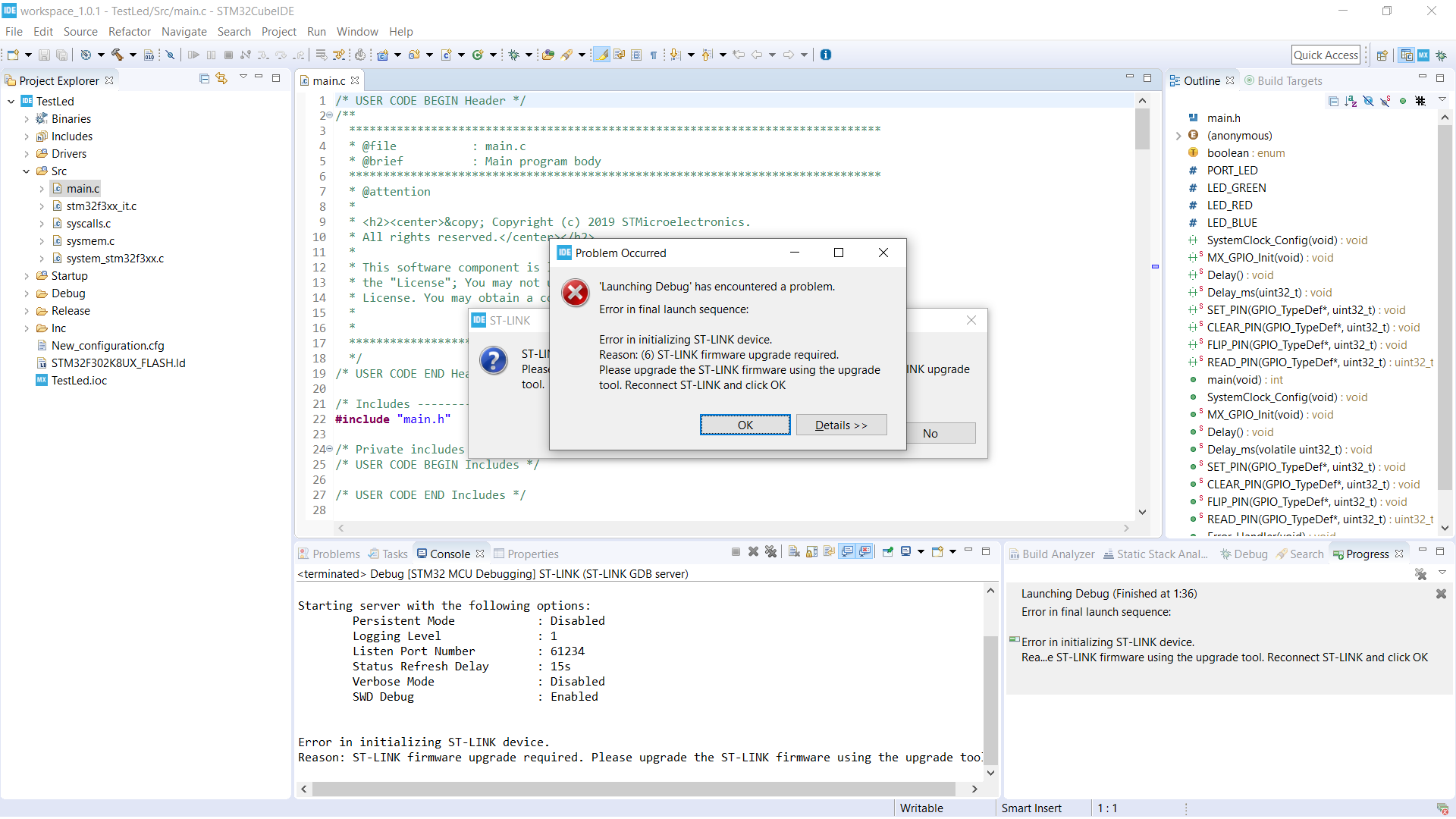The image size is (1456, 819).
Task: Click the blue information icon in toolbar
Action: pos(826,55)
